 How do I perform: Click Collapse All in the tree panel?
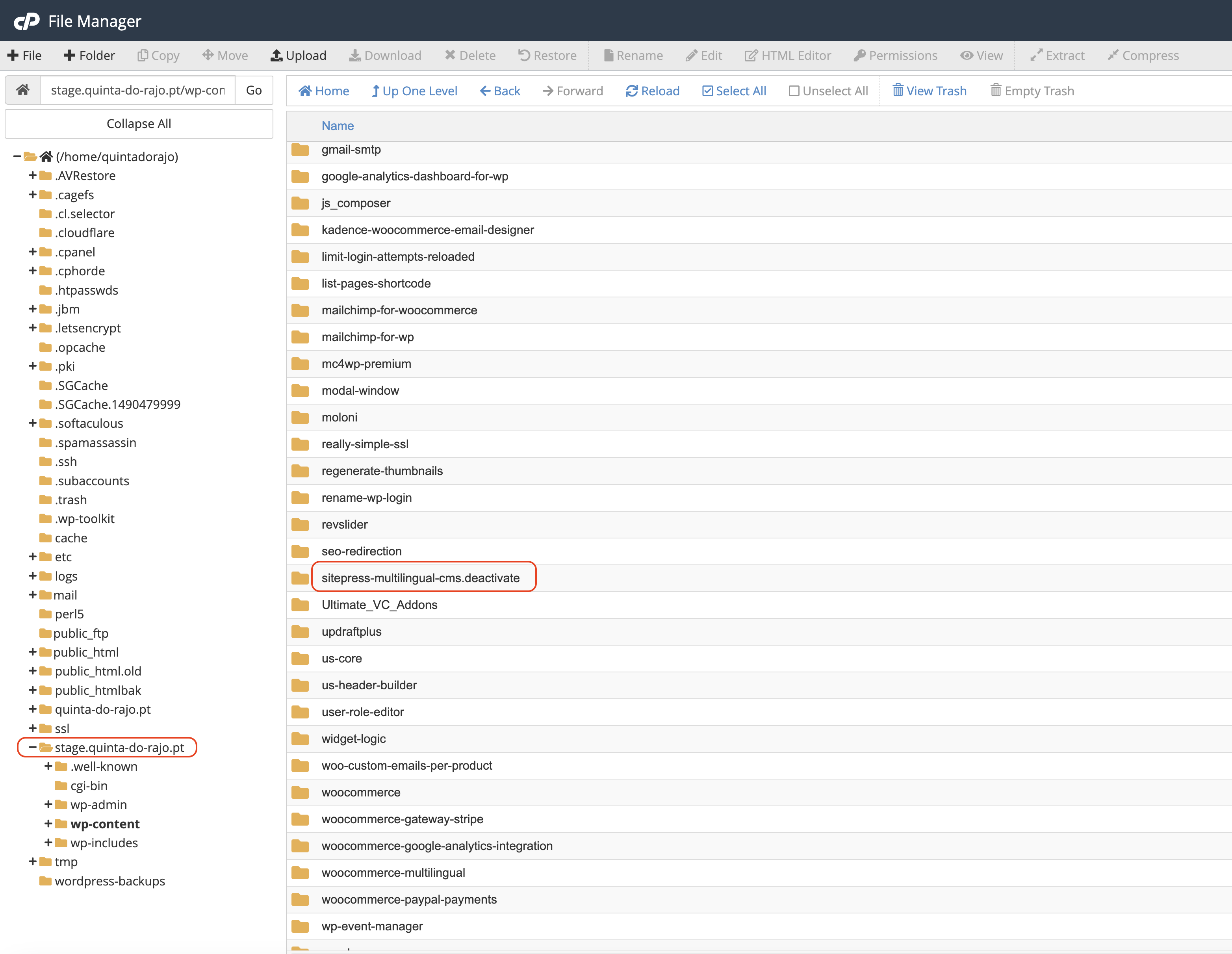(x=139, y=124)
